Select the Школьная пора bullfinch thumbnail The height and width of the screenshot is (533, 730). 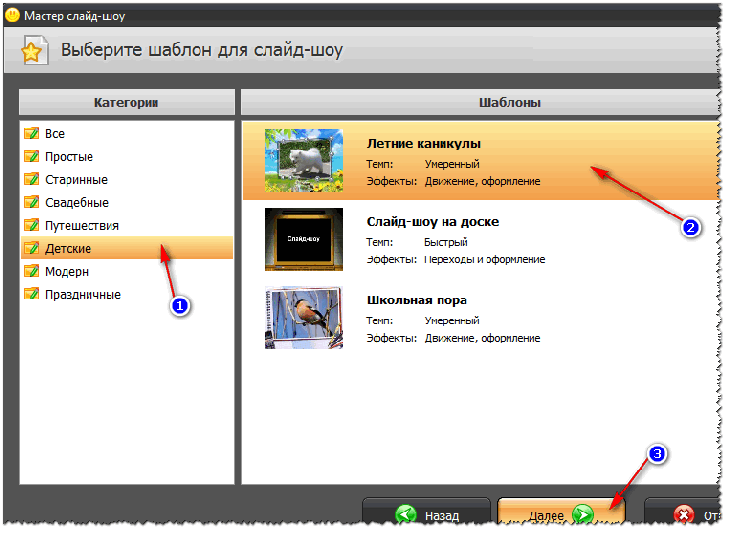click(304, 318)
